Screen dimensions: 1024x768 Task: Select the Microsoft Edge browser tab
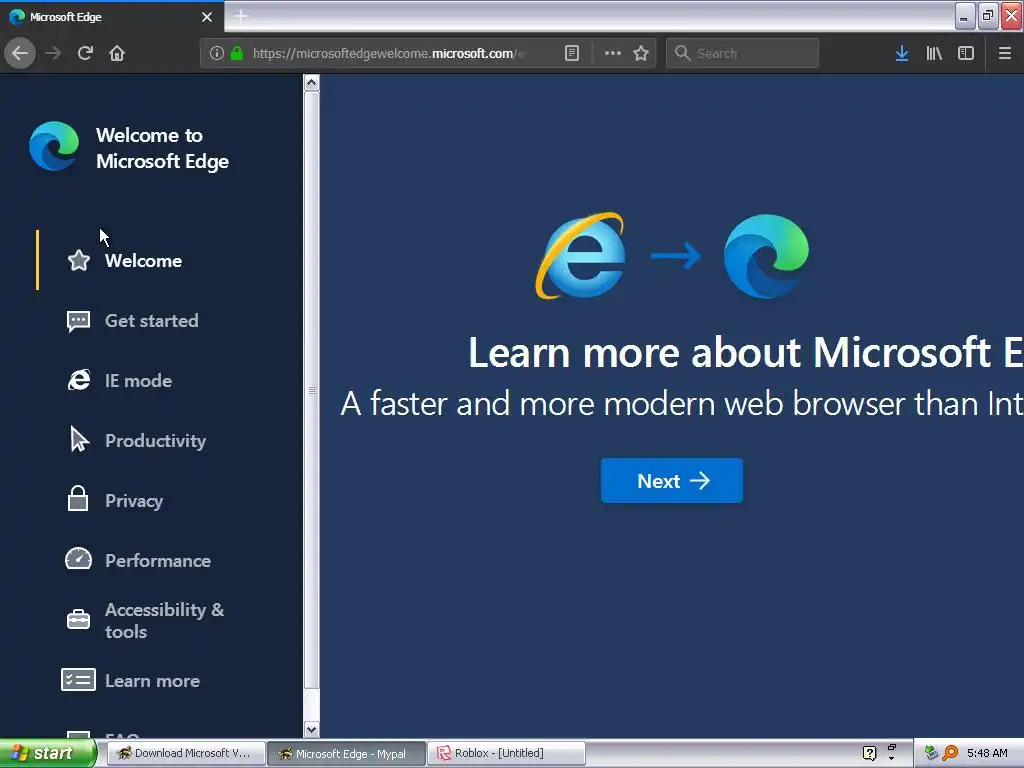pyautogui.click(x=112, y=17)
